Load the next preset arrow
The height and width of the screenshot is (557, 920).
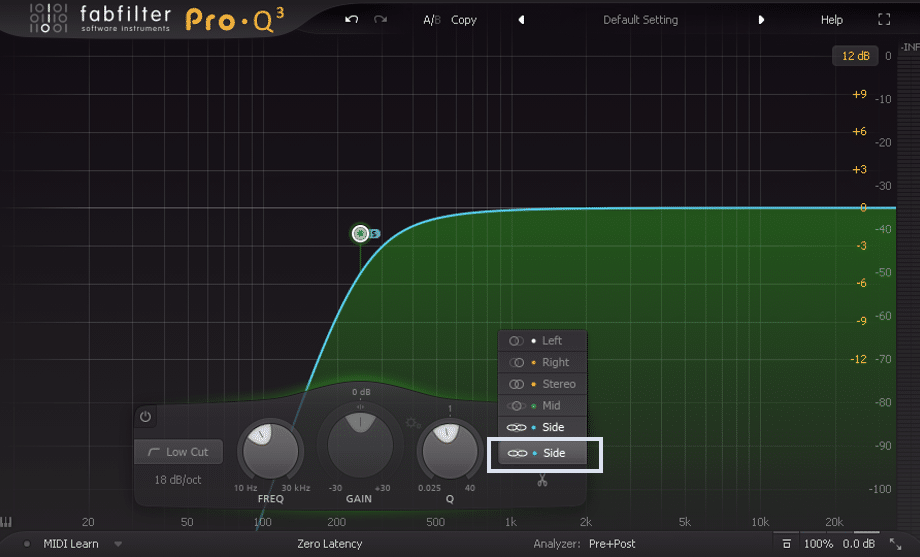(x=761, y=20)
